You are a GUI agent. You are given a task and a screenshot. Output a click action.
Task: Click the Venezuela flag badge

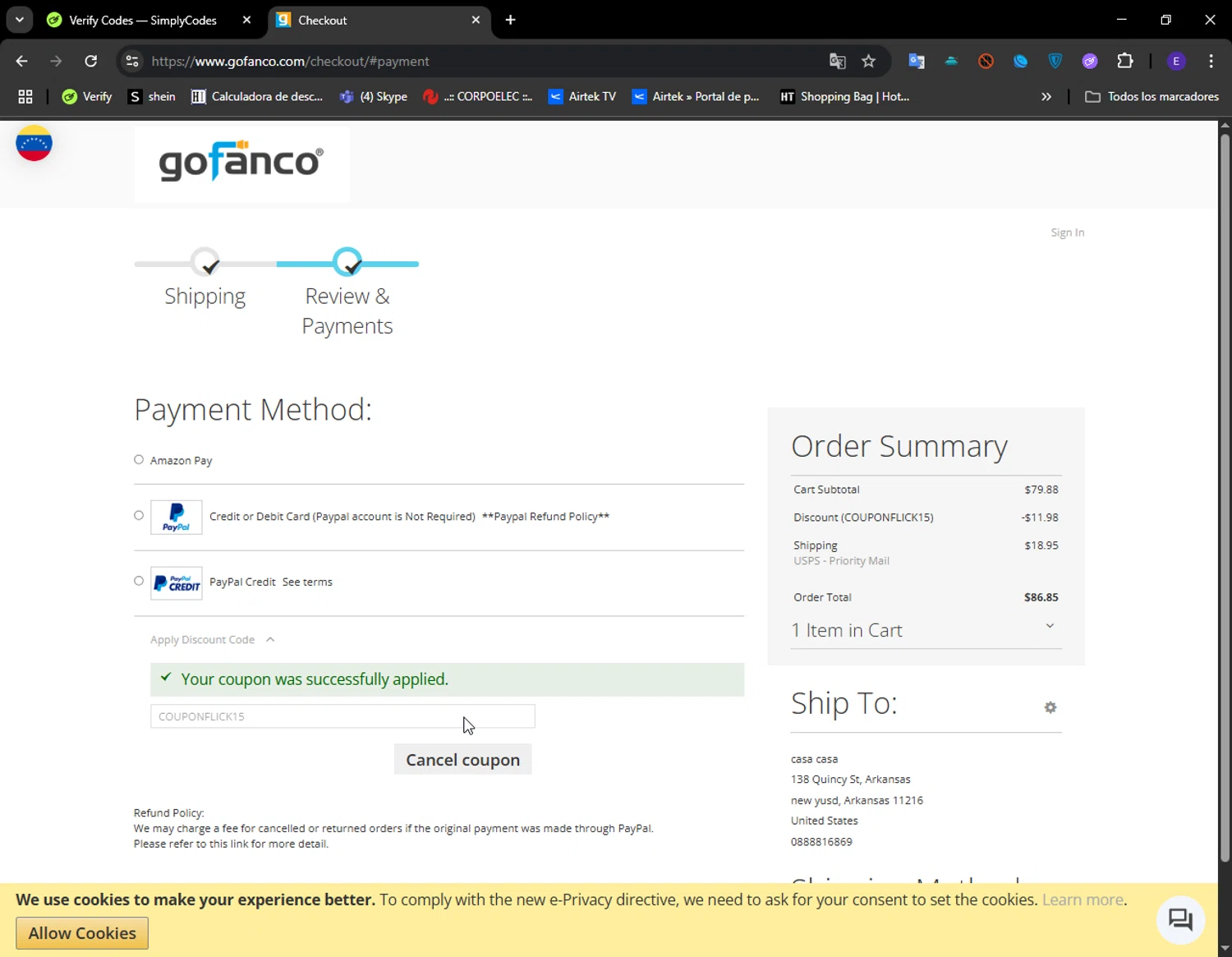point(34,143)
